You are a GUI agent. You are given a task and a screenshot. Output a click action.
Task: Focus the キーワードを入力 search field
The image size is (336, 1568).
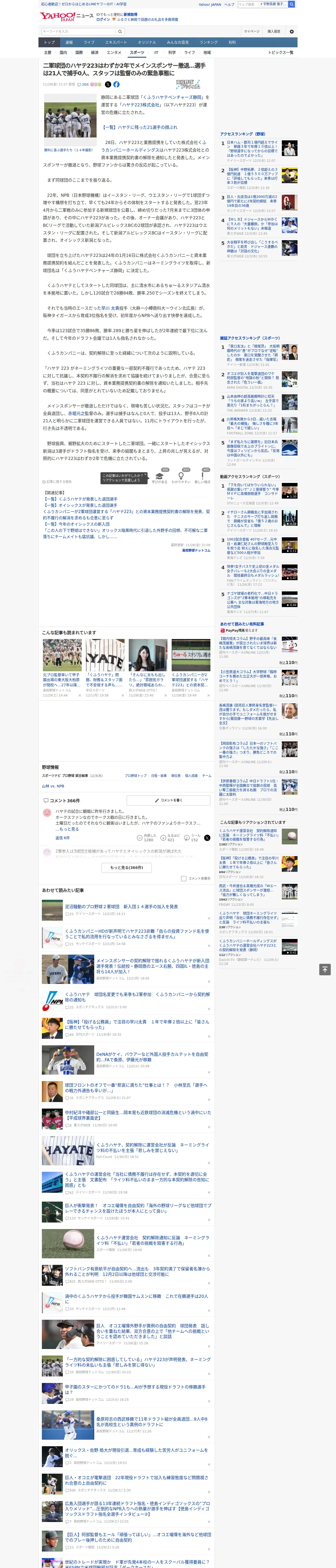point(79,31)
